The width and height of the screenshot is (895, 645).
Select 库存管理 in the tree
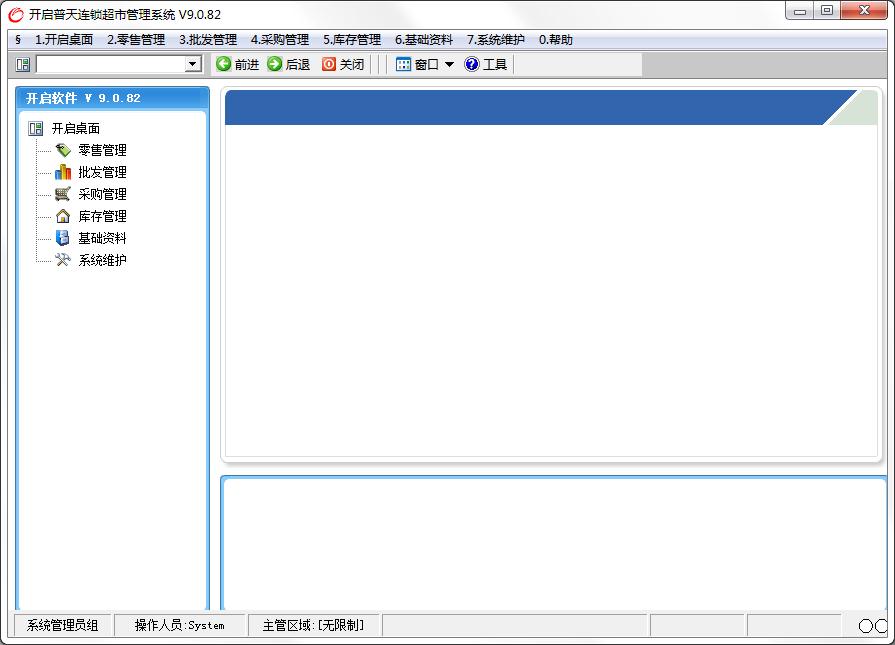pyautogui.click(x=102, y=216)
